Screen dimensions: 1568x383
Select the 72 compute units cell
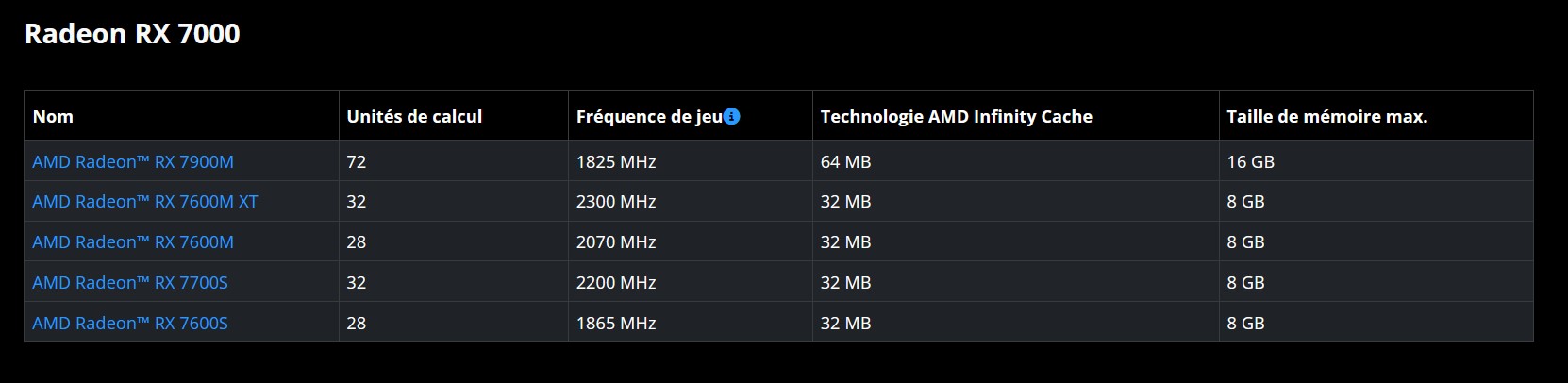[454, 161]
